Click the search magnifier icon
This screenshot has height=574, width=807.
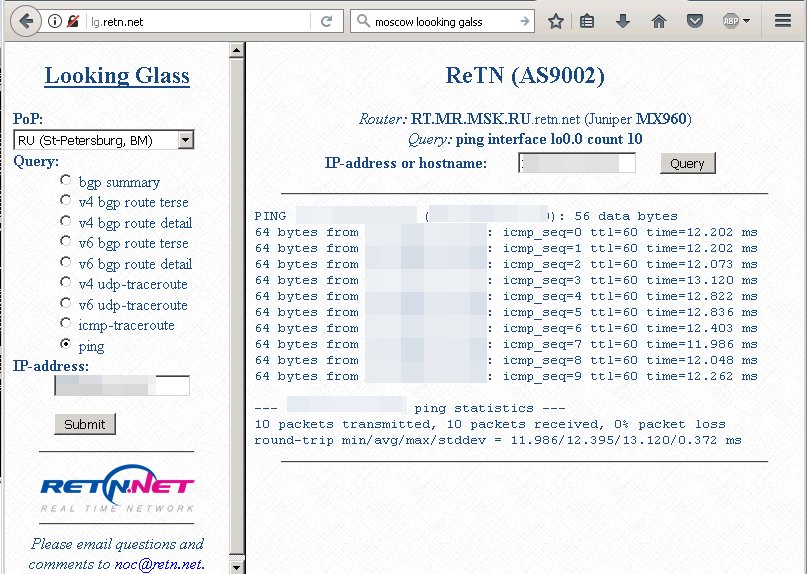pos(363,21)
